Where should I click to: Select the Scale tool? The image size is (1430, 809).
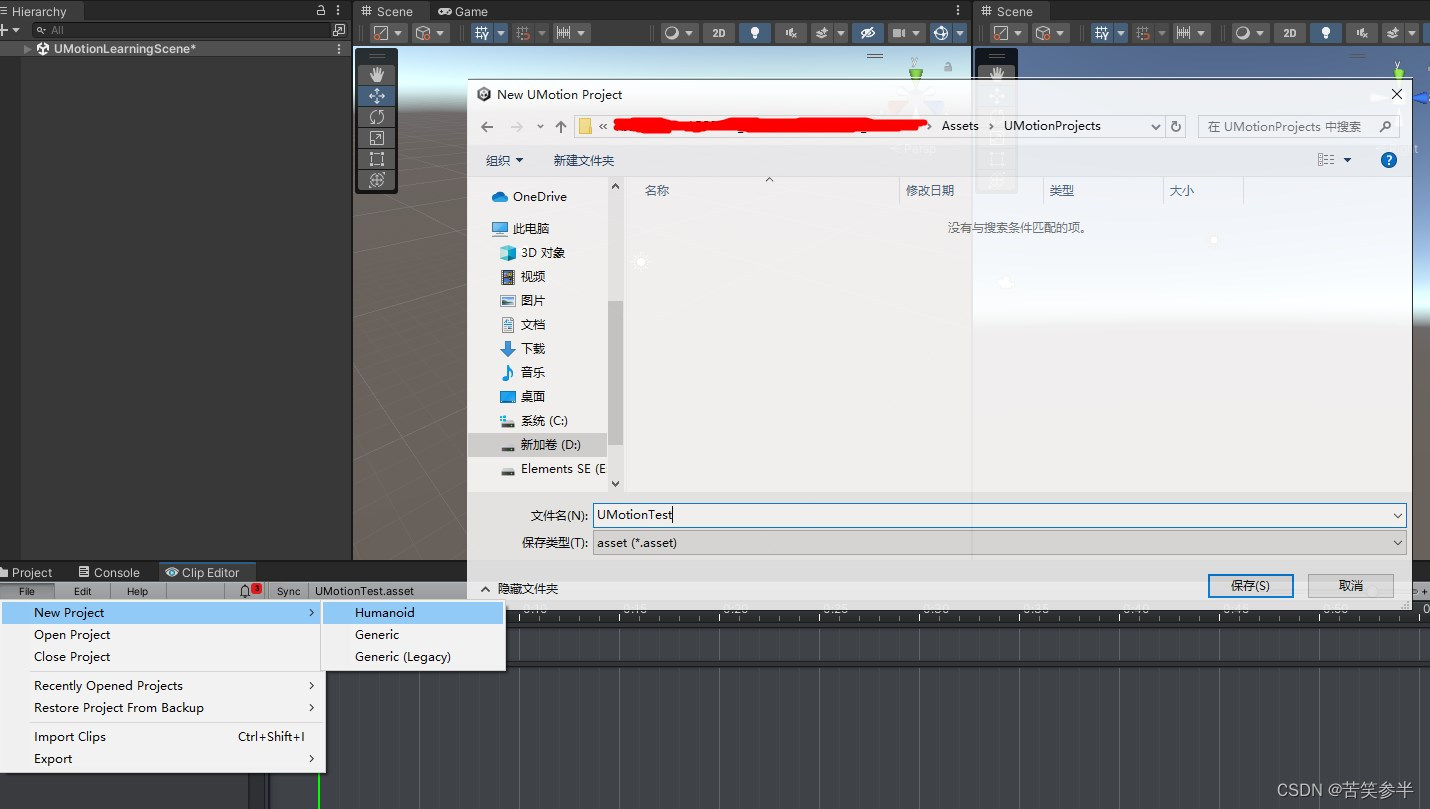point(377,138)
